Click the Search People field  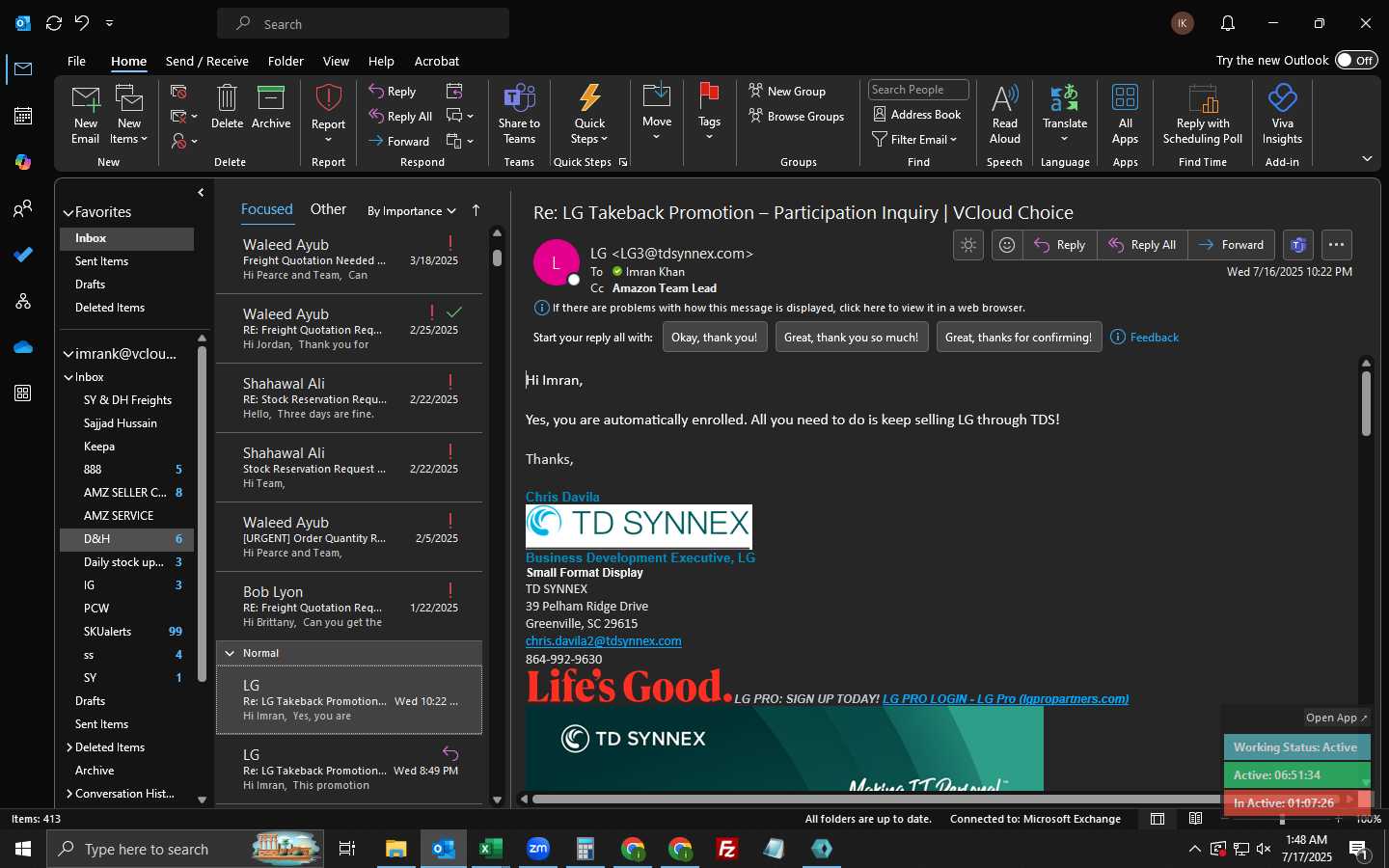pos(918,90)
